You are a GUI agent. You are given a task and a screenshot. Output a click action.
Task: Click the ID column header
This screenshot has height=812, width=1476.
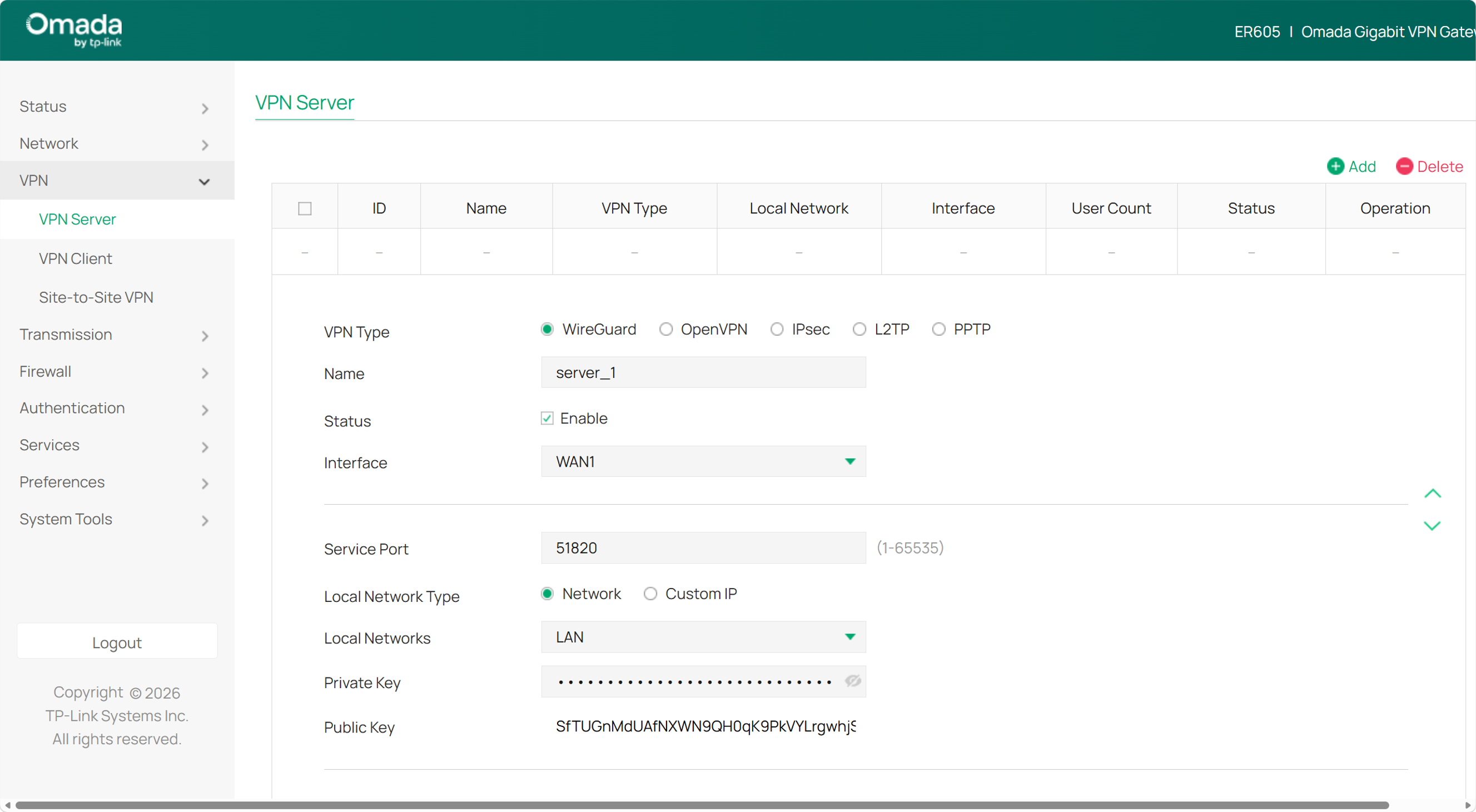point(379,208)
